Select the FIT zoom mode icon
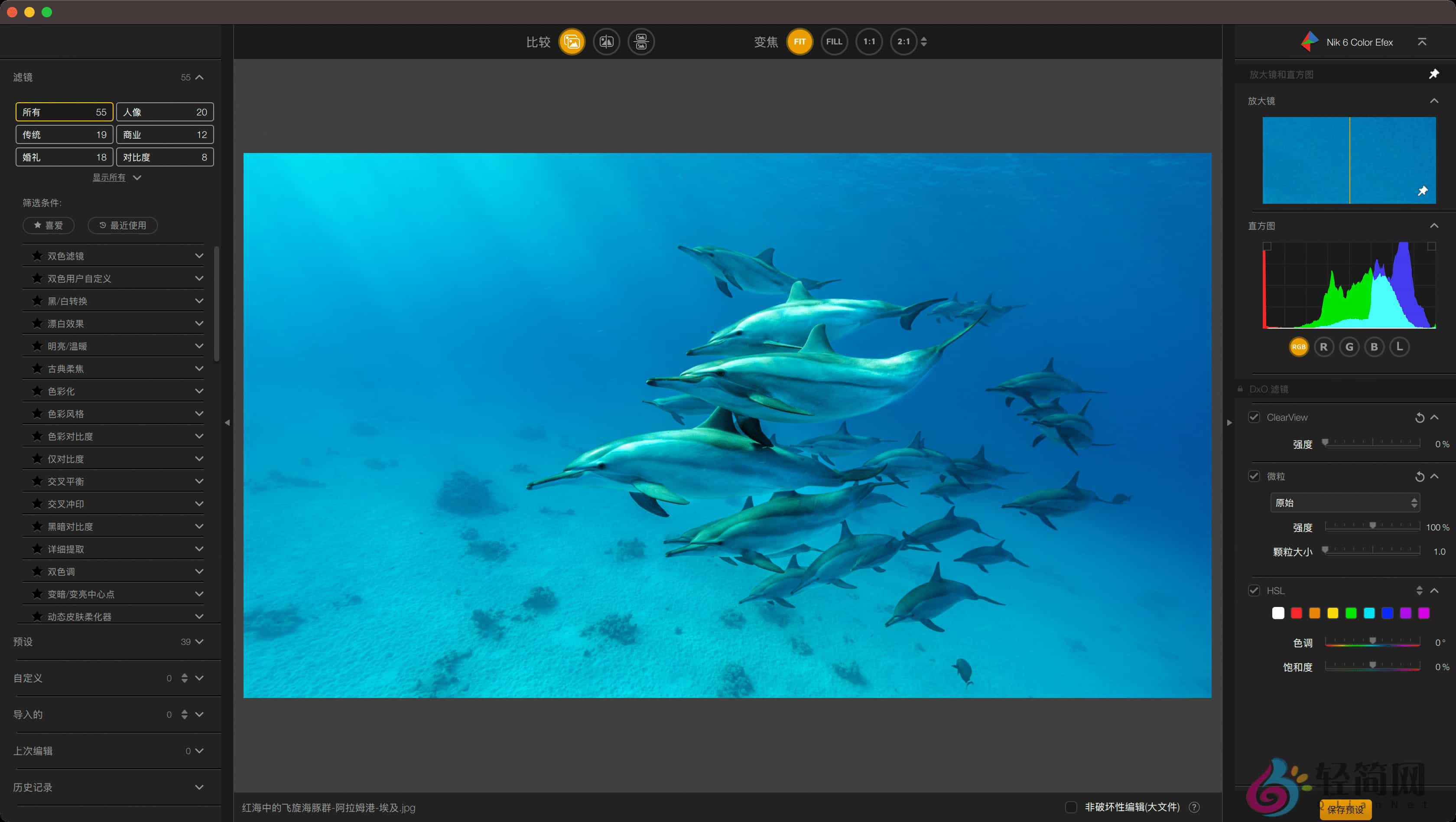1456x822 pixels. point(799,41)
